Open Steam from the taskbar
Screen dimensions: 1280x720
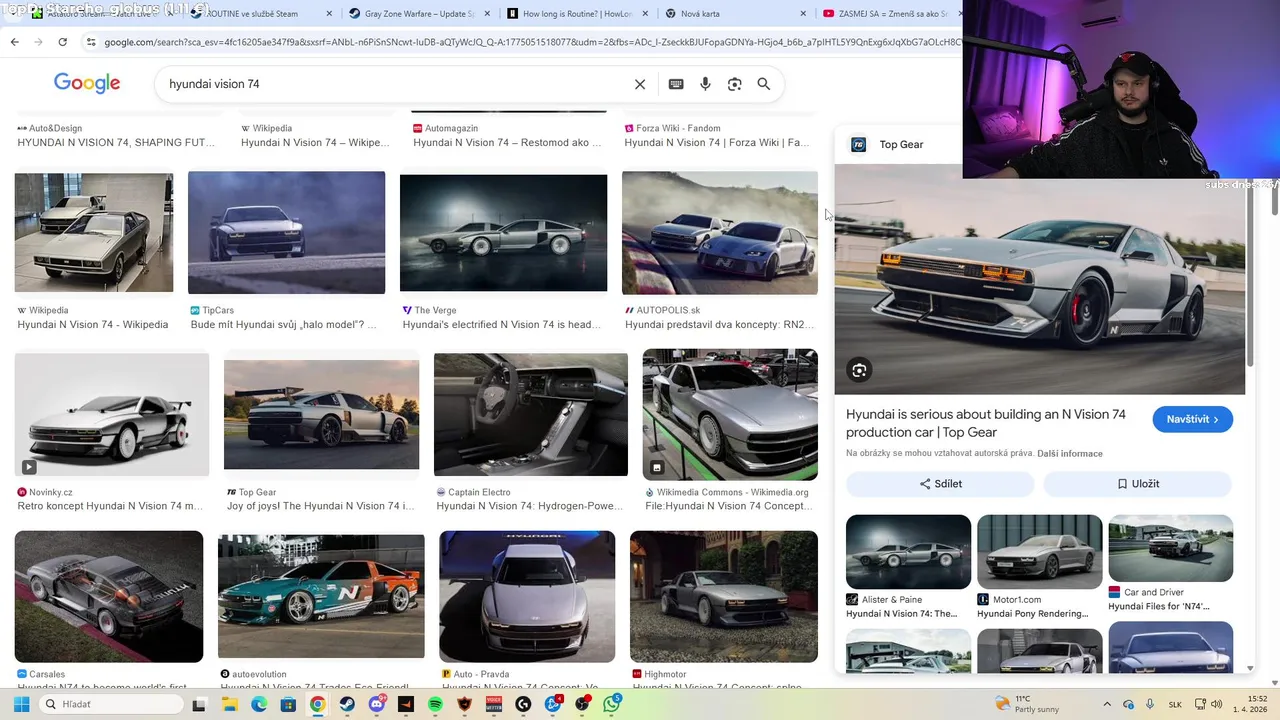[347, 704]
